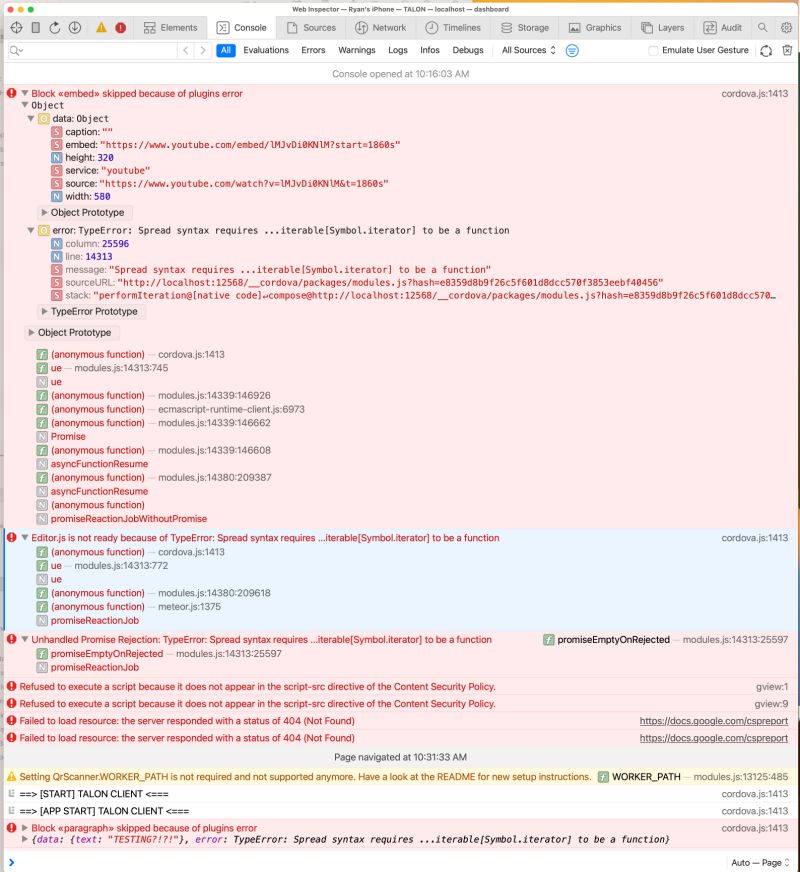Image resolution: width=800 pixels, height=872 pixels.
Task: Click function icon beside WORKER_PATH
Action: click(x=603, y=777)
